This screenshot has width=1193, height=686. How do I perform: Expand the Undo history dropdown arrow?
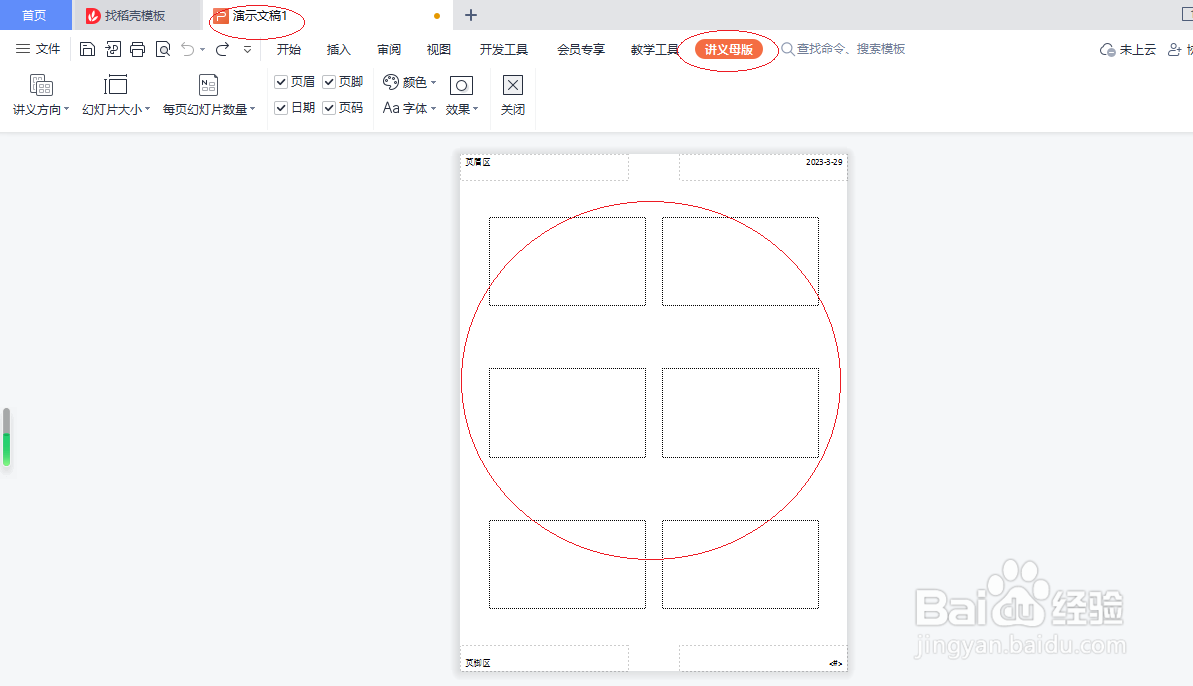point(202,50)
